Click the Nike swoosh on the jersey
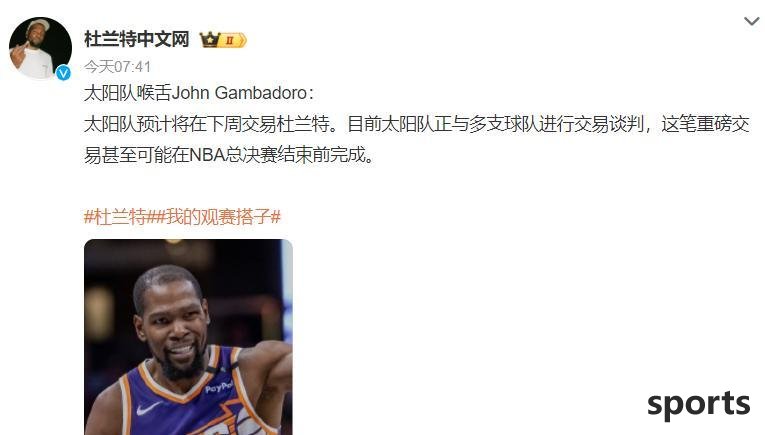This screenshot has height=435, width=765. coord(148,409)
